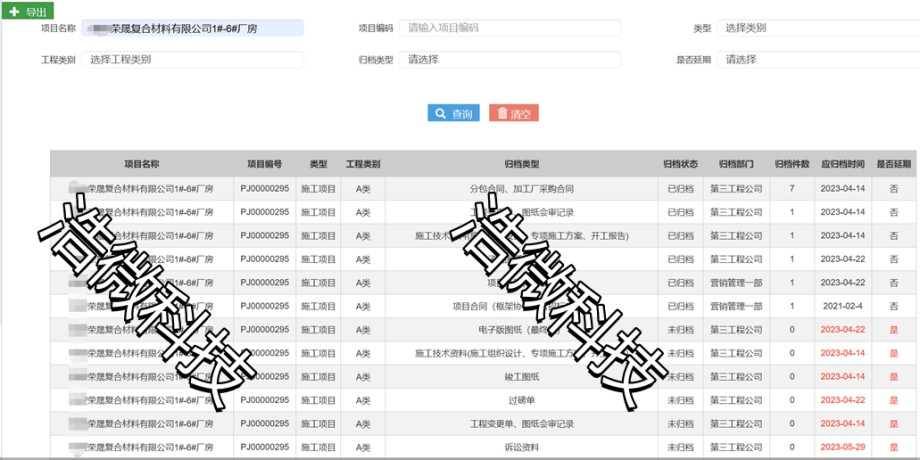Click PJ00000295 in the 分包合同、加工厂采购合同 row
920x460 pixels.
pos(265,188)
